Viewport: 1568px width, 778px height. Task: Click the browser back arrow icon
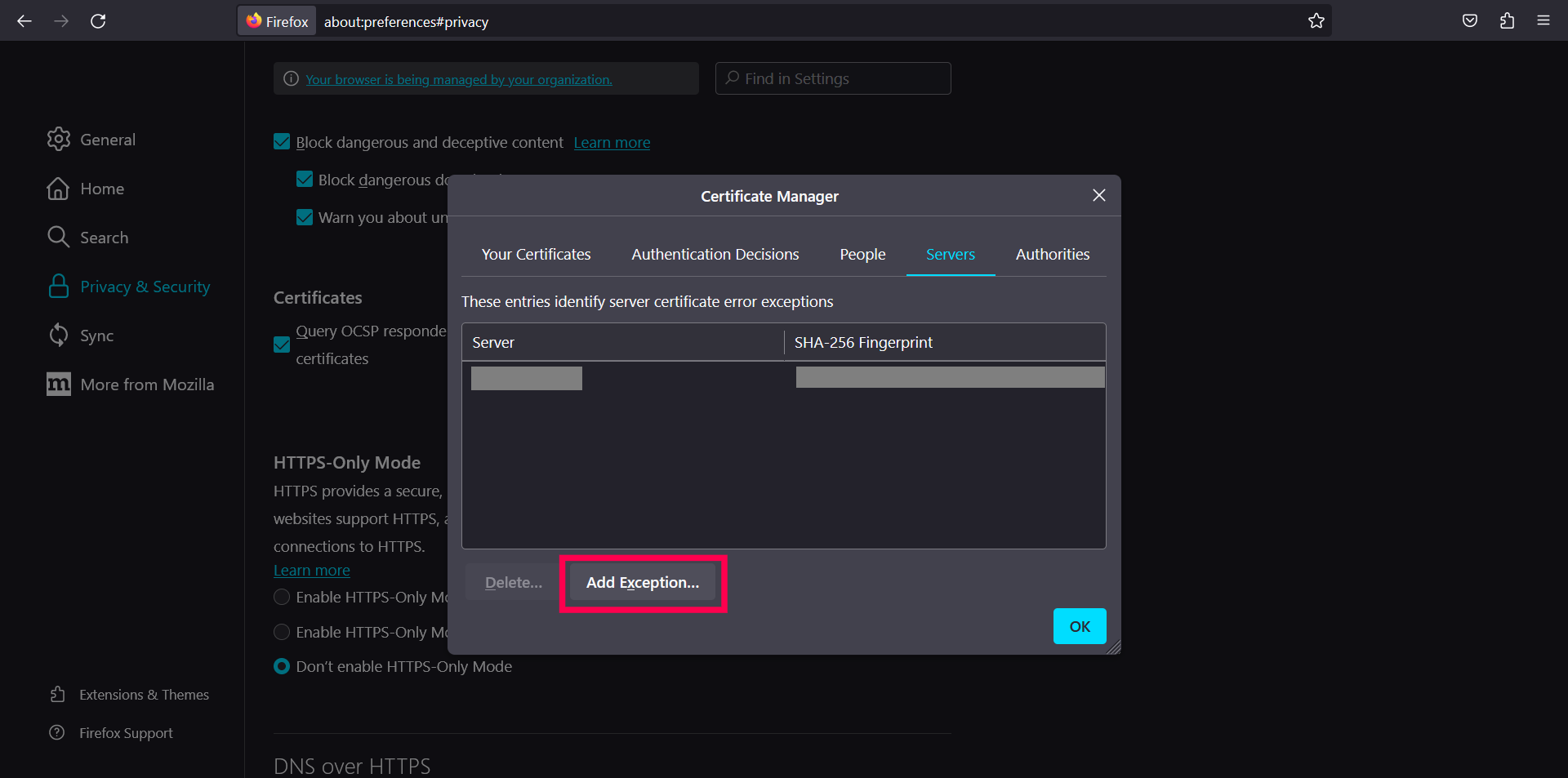click(x=24, y=21)
